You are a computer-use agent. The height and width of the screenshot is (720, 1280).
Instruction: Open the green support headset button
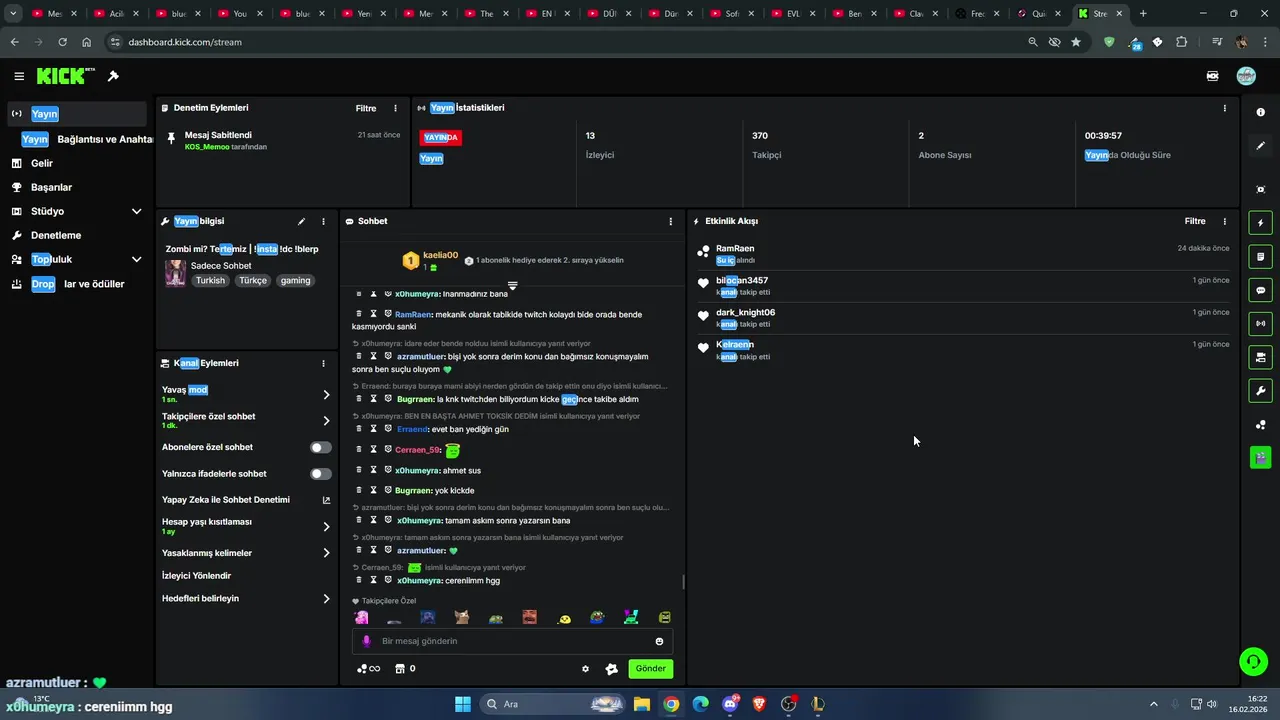coord(1252,661)
